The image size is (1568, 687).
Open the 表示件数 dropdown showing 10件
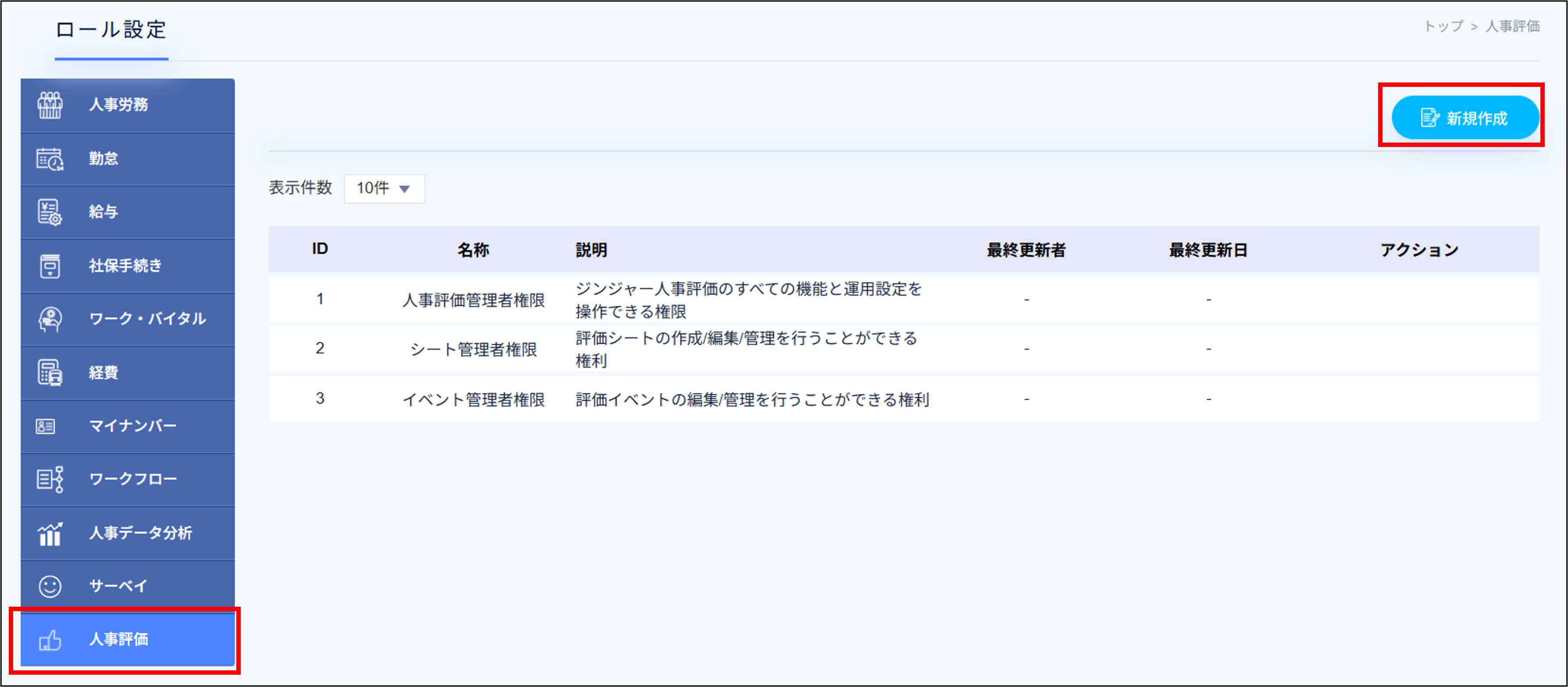click(384, 188)
